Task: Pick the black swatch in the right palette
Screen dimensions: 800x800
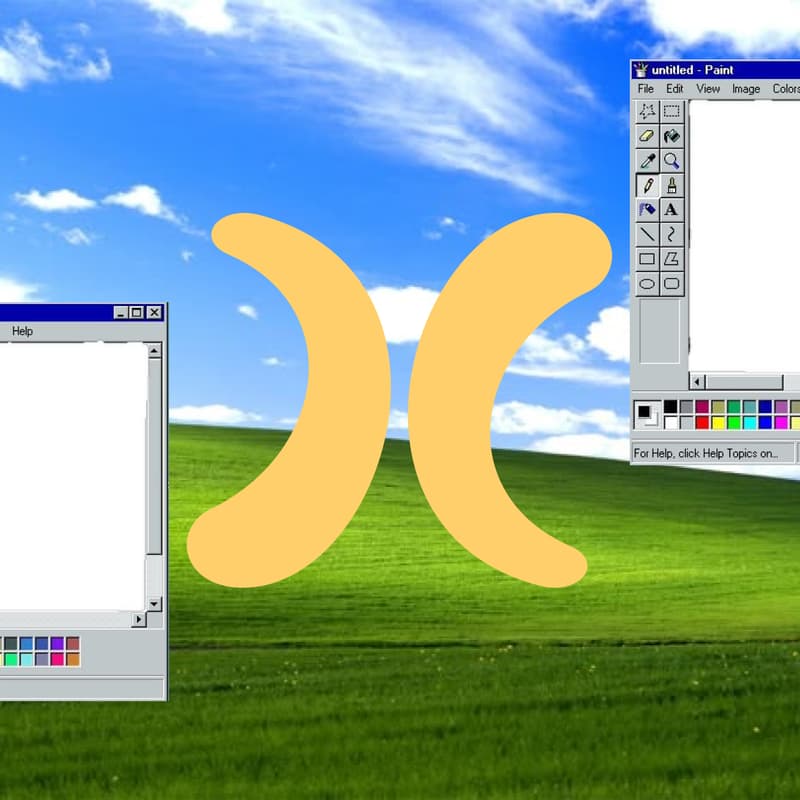Action: [x=670, y=407]
